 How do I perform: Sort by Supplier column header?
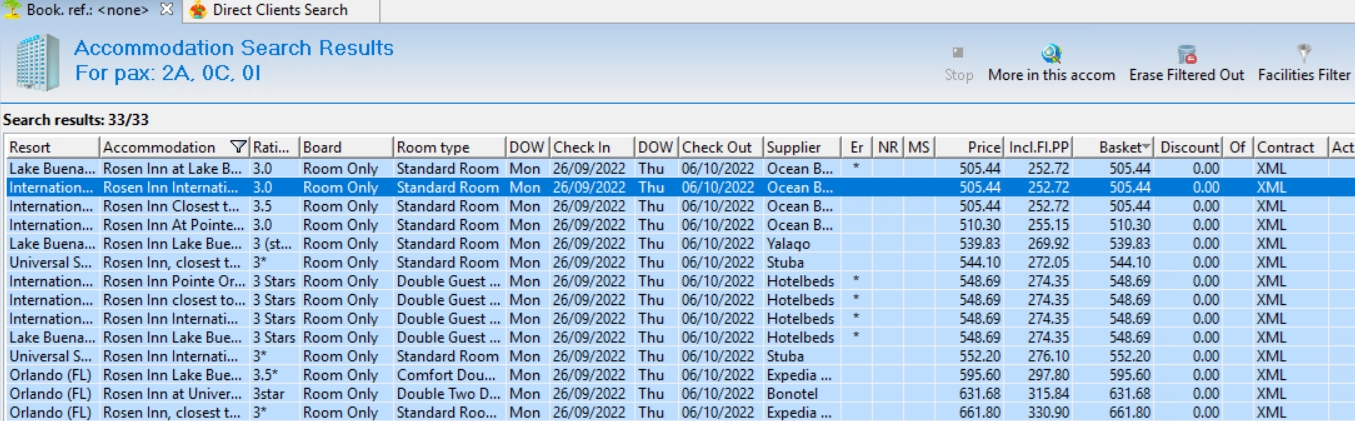point(803,147)
